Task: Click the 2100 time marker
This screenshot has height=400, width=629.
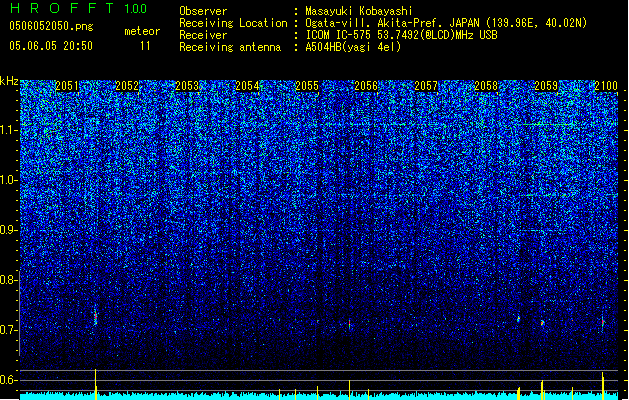Action: 606,86
